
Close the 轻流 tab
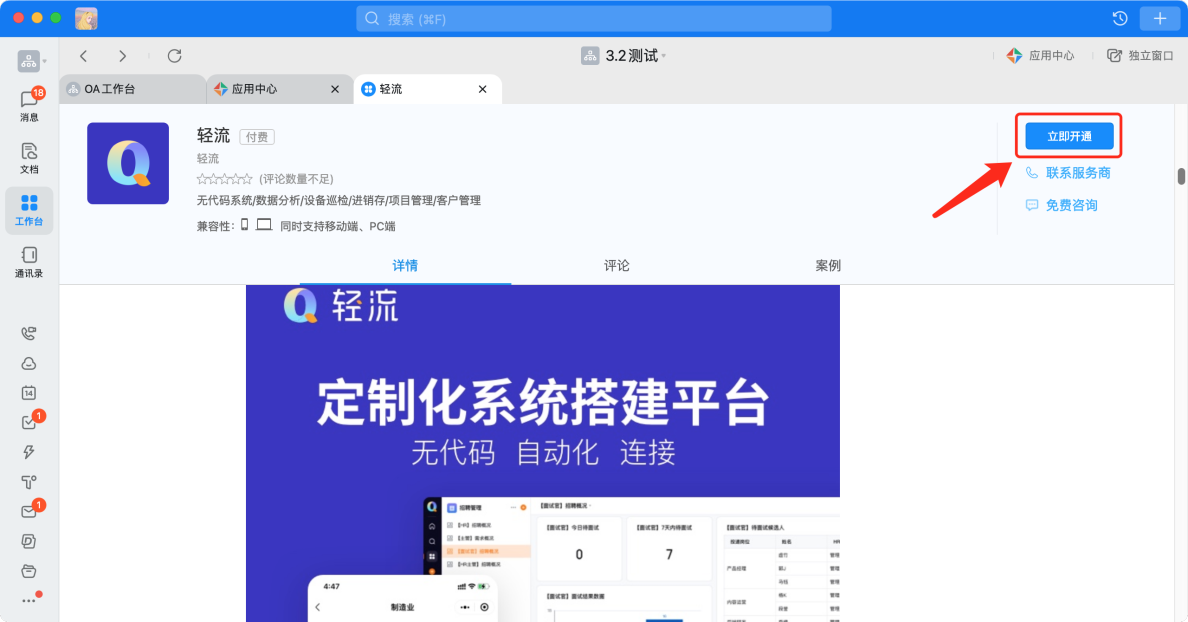click(483, 89)
